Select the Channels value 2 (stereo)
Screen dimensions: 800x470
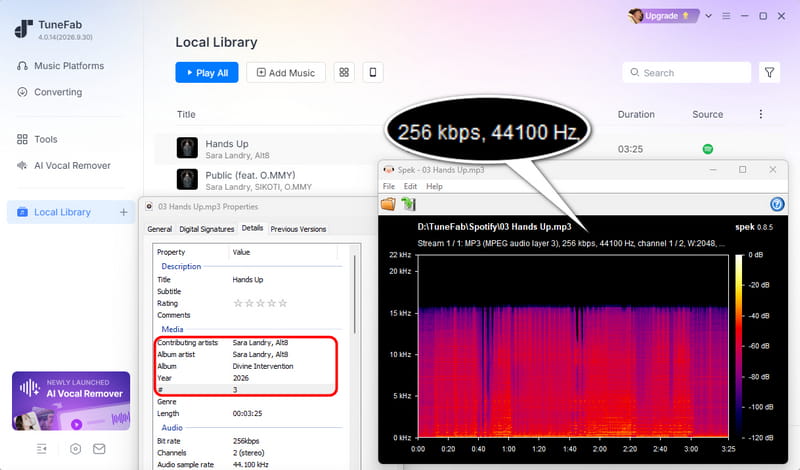coord(248,453)
